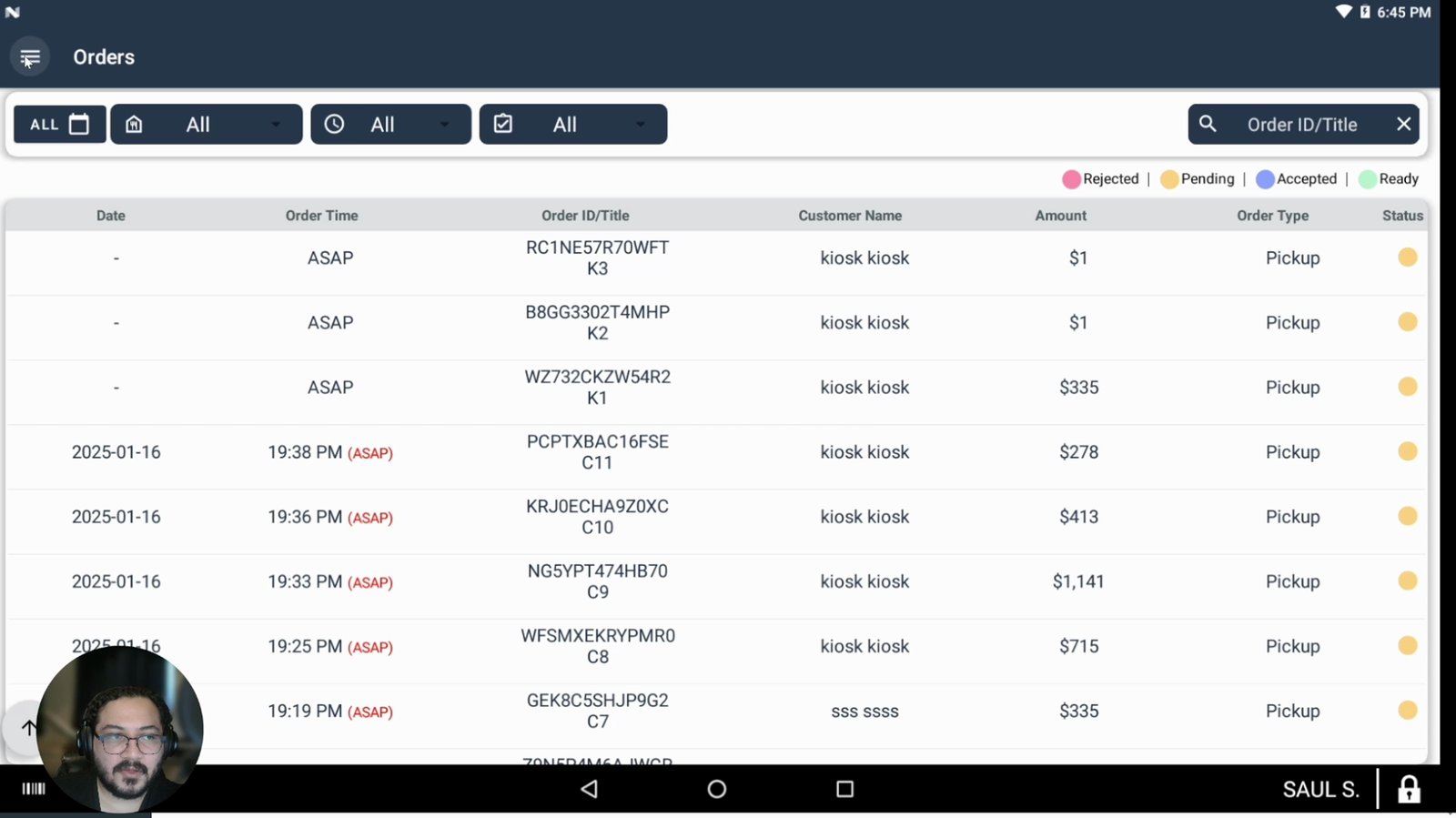Click the $1,141 amount cell
The height and width of the screenshot is (818, 1456).
(1078, 581)
